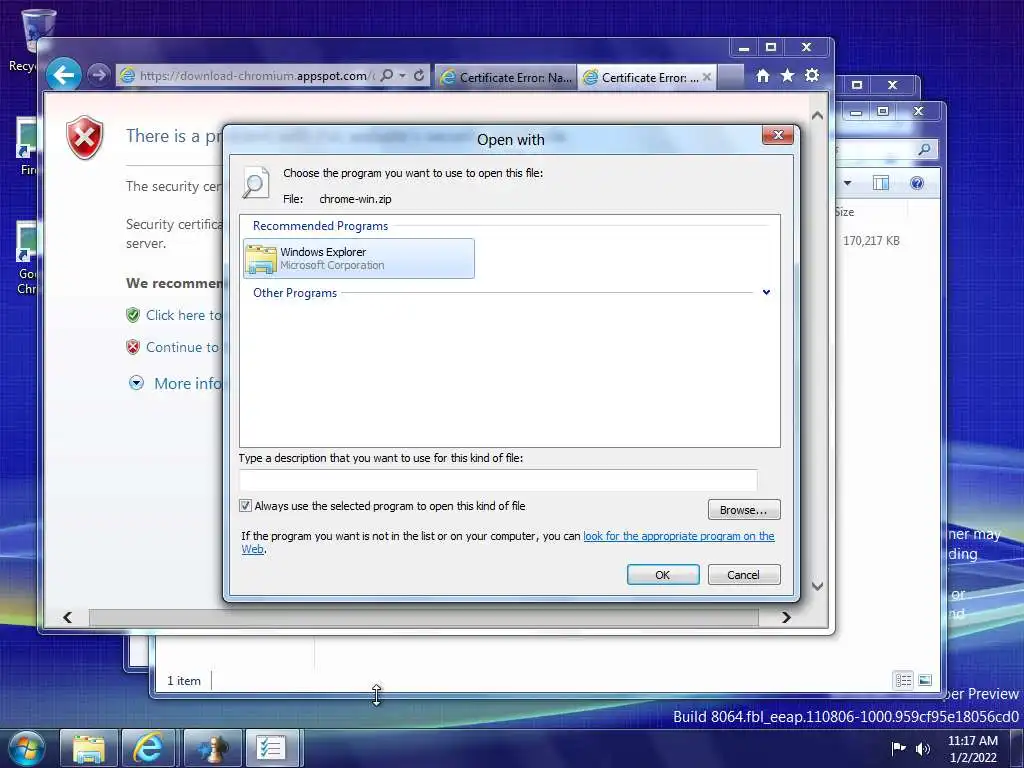Open Favorites star in Internet Explorer
The height and width of the screenshot is (768, 1024).
tap(788, 76)
